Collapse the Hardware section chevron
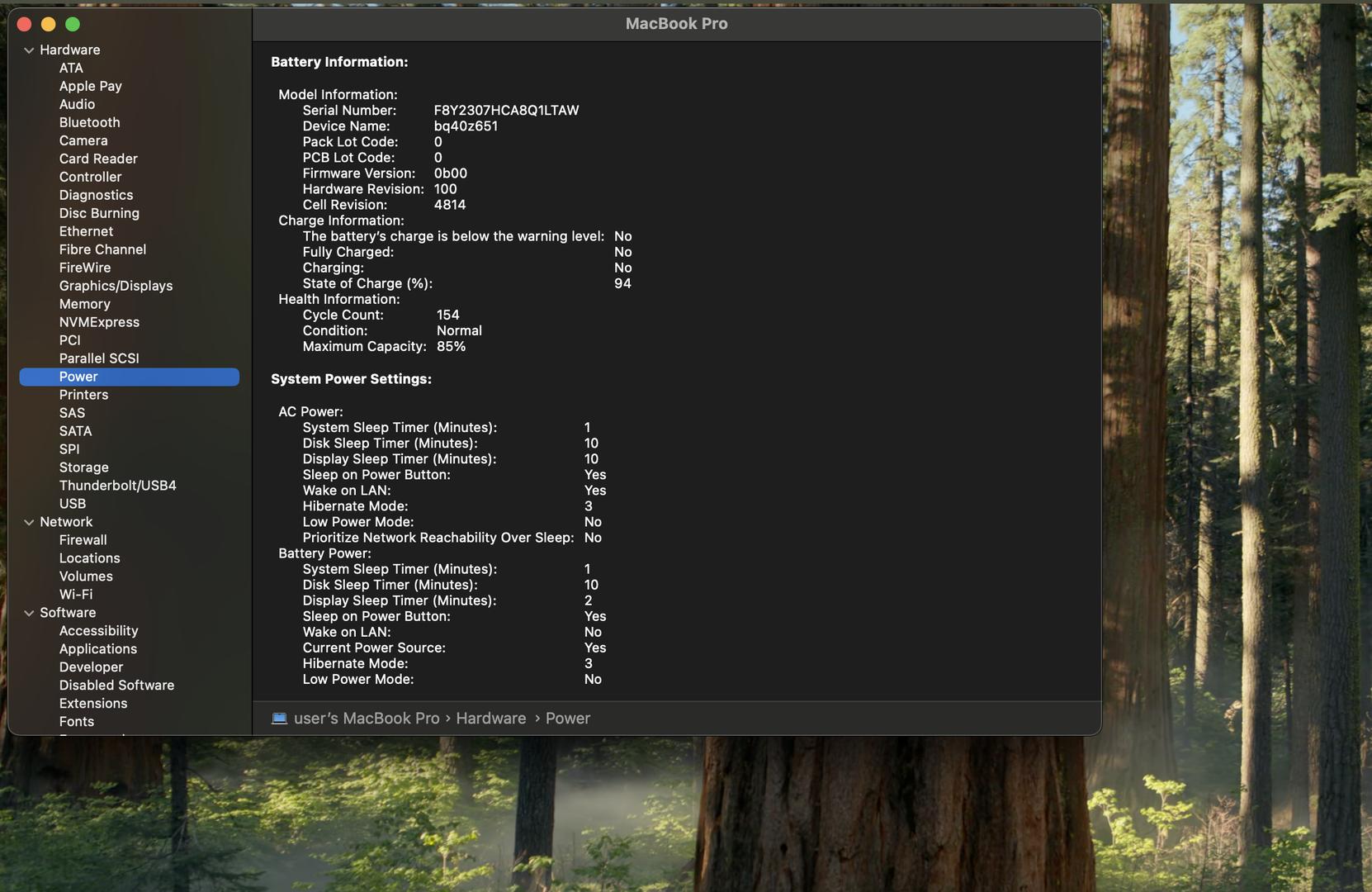Viewport: 1372px width, 892px height. [29, 50]
